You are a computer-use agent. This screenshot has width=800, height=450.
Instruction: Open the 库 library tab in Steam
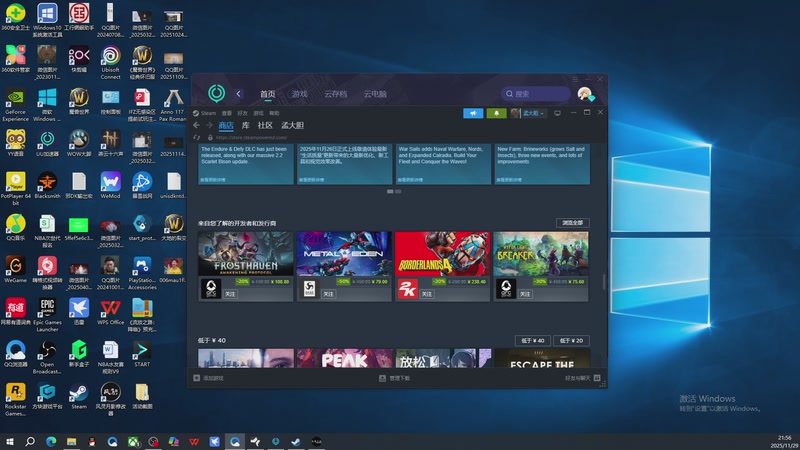click(245, 126)
